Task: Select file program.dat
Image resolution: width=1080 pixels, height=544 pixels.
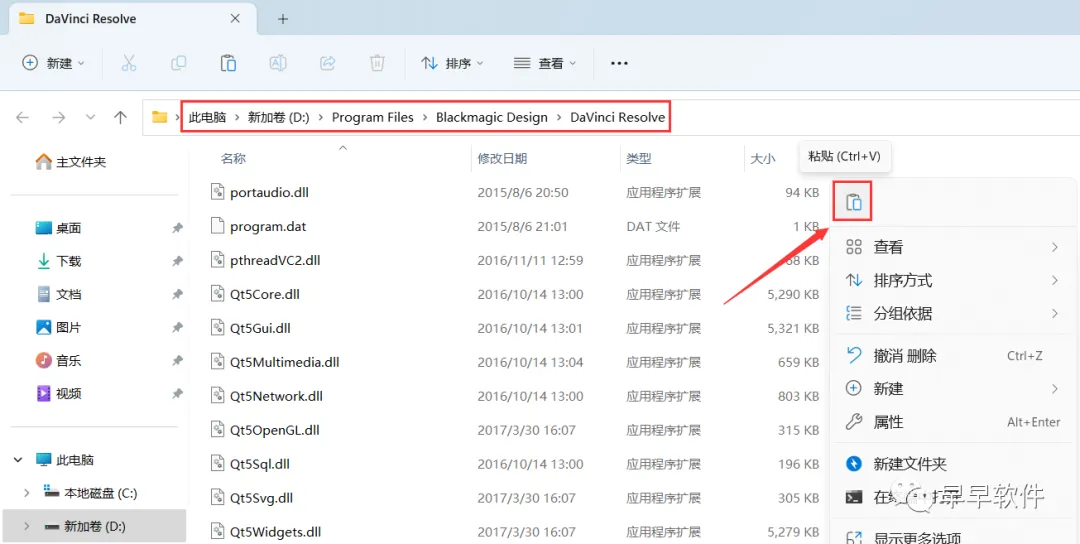Action: pos(268,226)
